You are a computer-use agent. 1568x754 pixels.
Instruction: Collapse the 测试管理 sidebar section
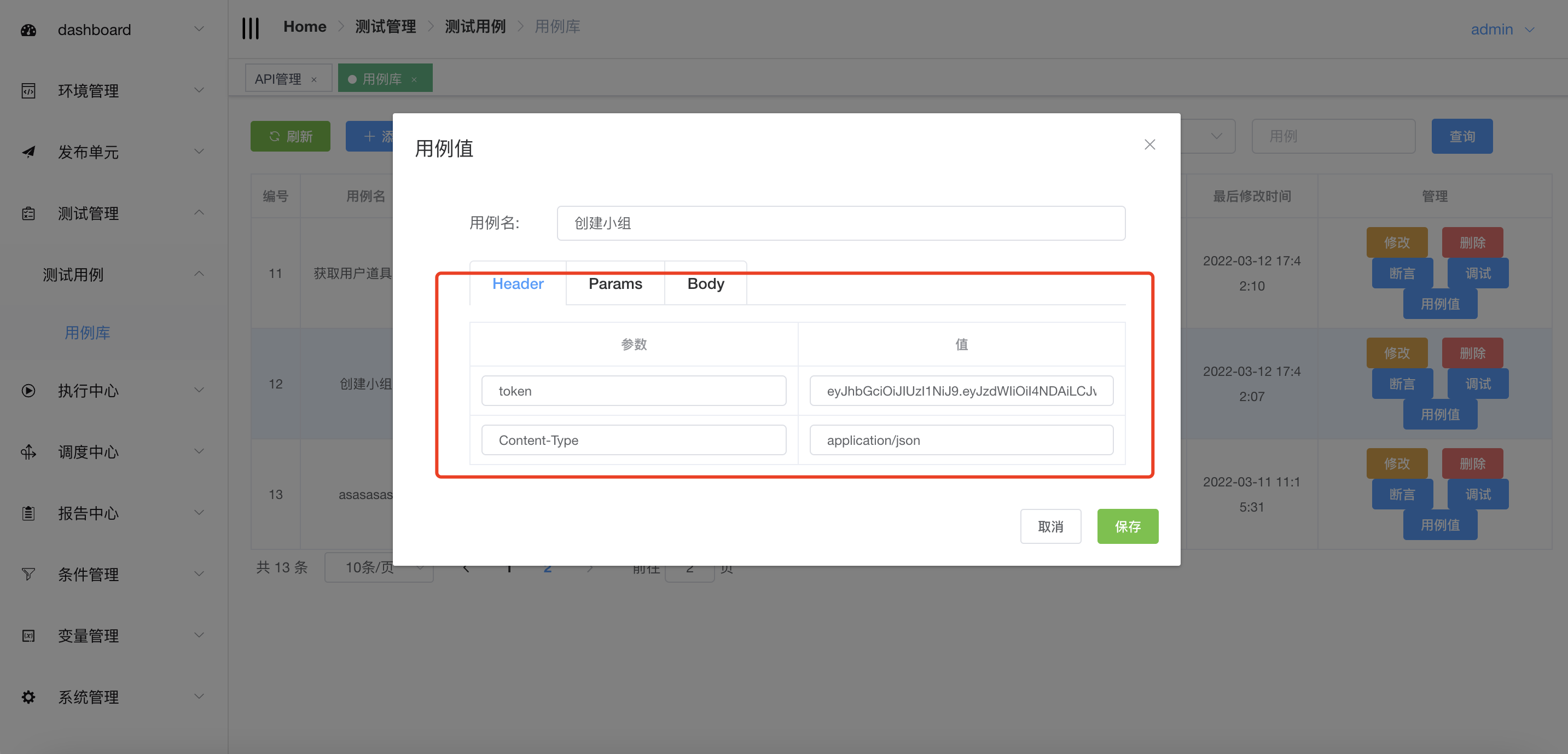[199, 212]
